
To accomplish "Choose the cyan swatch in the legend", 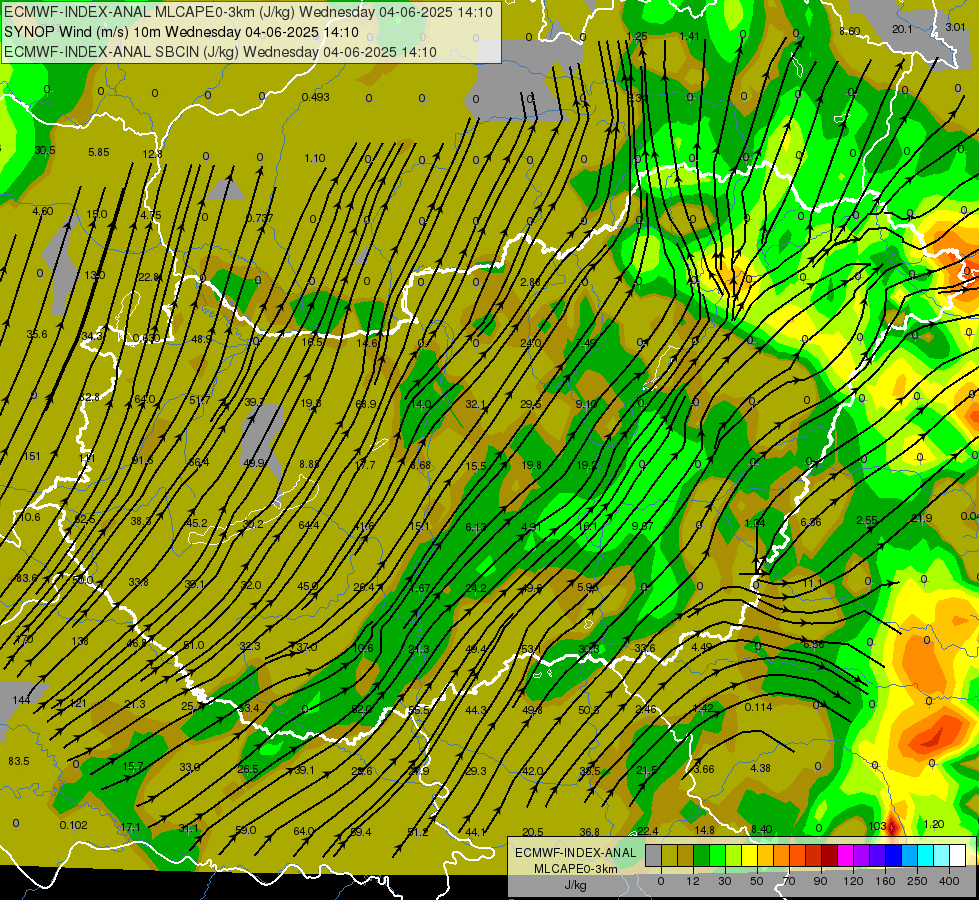I will pyautogui.click(x=925, y=855).
